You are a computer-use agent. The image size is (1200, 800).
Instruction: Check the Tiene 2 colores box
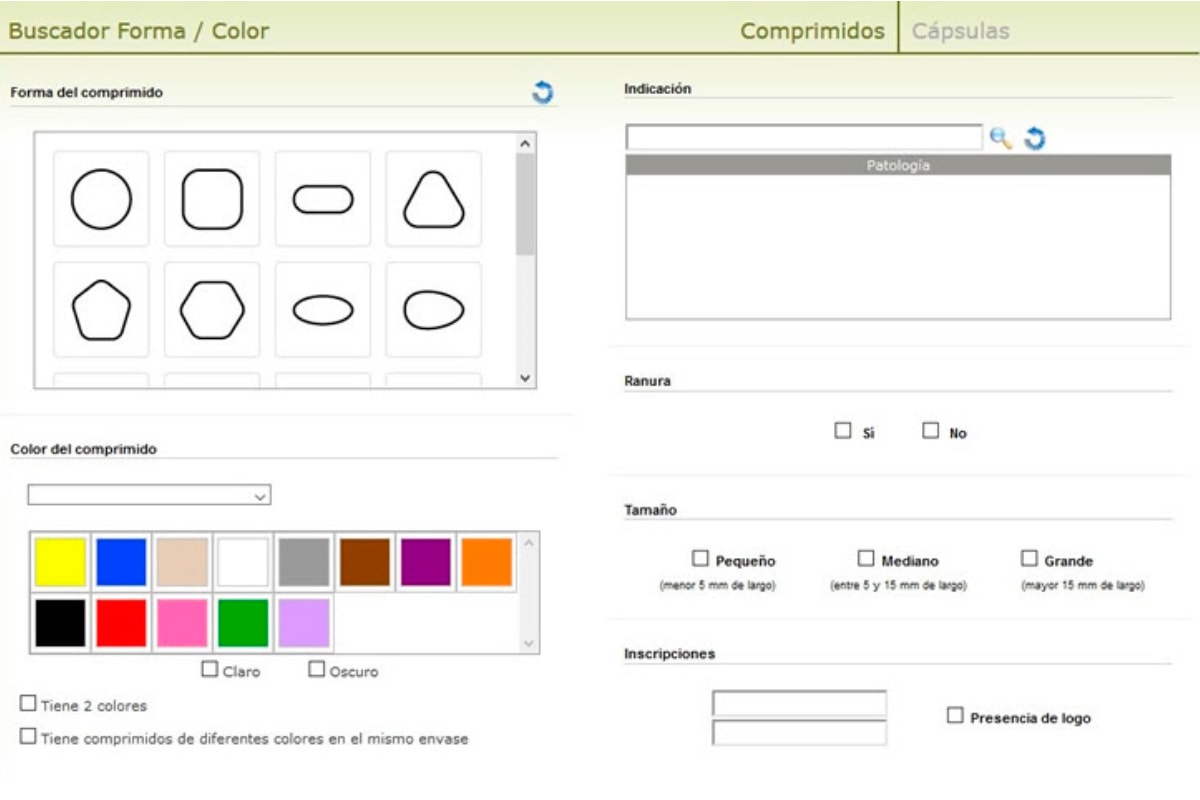28,703
